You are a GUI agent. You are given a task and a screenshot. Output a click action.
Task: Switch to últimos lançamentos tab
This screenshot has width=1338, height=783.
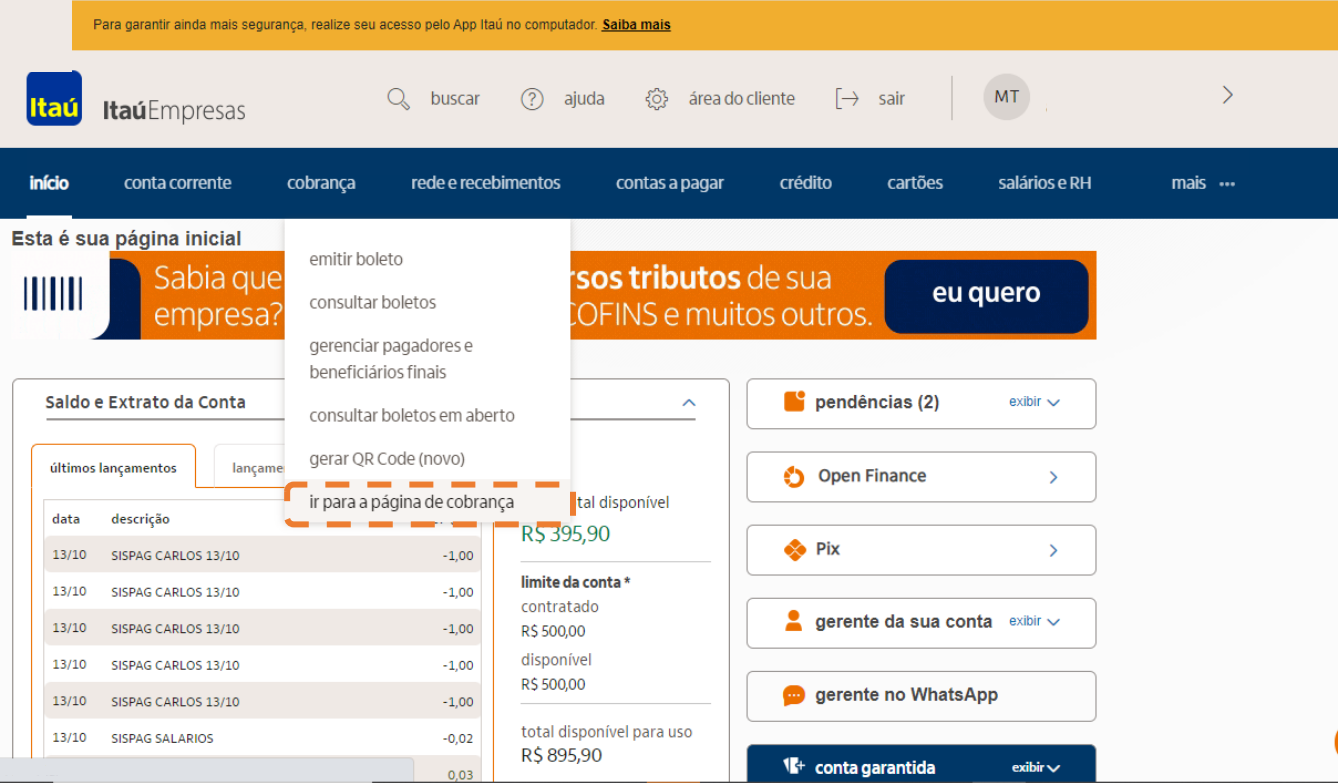click(x=113, y=467)
